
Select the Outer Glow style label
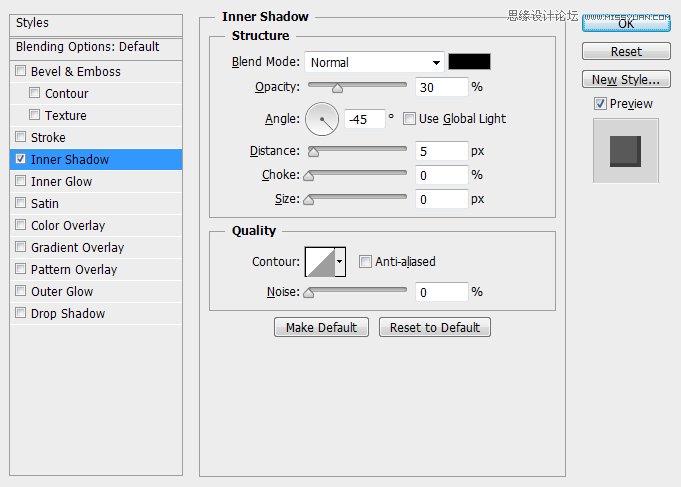click(62, 292)
